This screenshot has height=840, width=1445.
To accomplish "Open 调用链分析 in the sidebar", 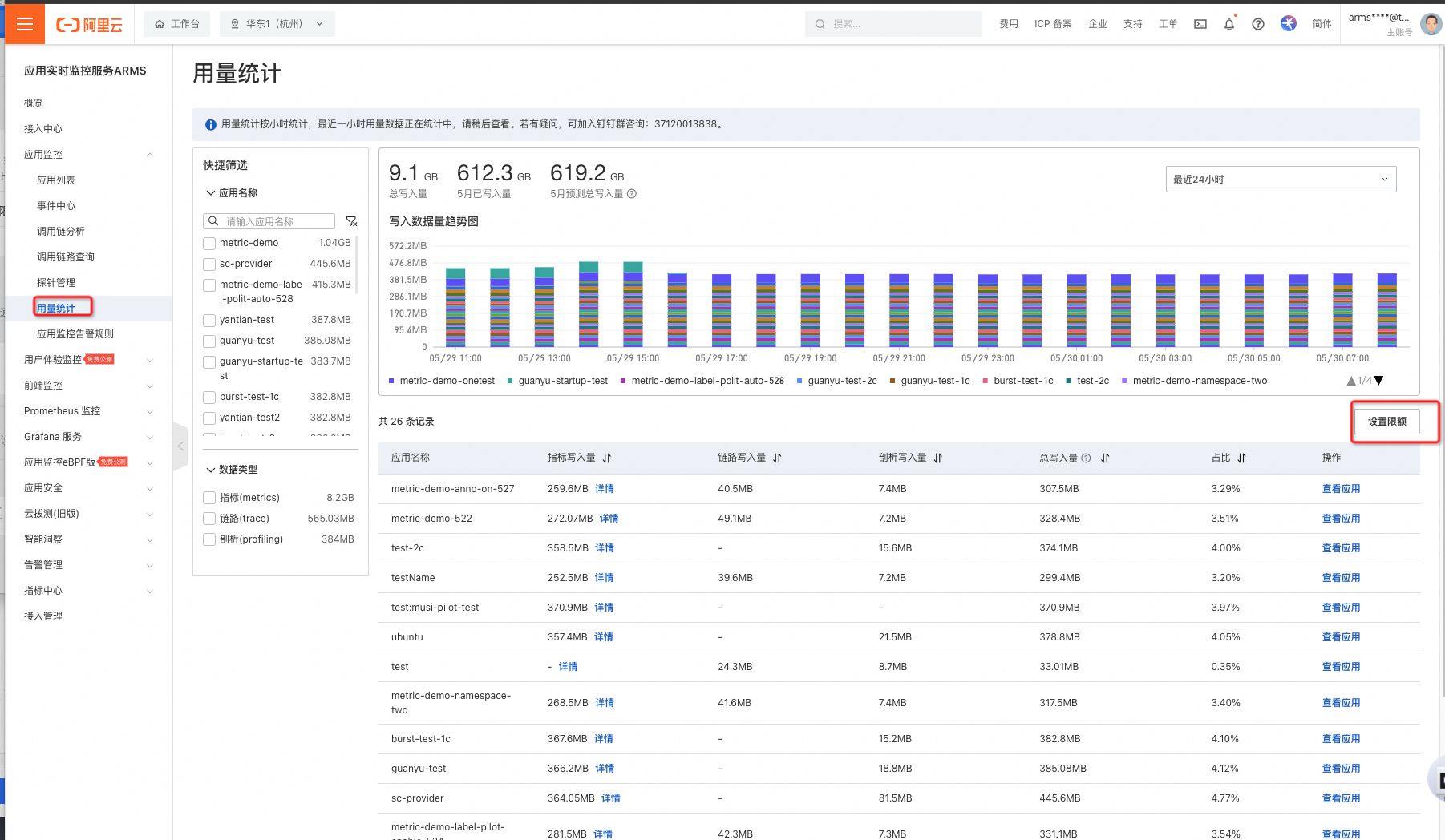I will coord(61,232).
